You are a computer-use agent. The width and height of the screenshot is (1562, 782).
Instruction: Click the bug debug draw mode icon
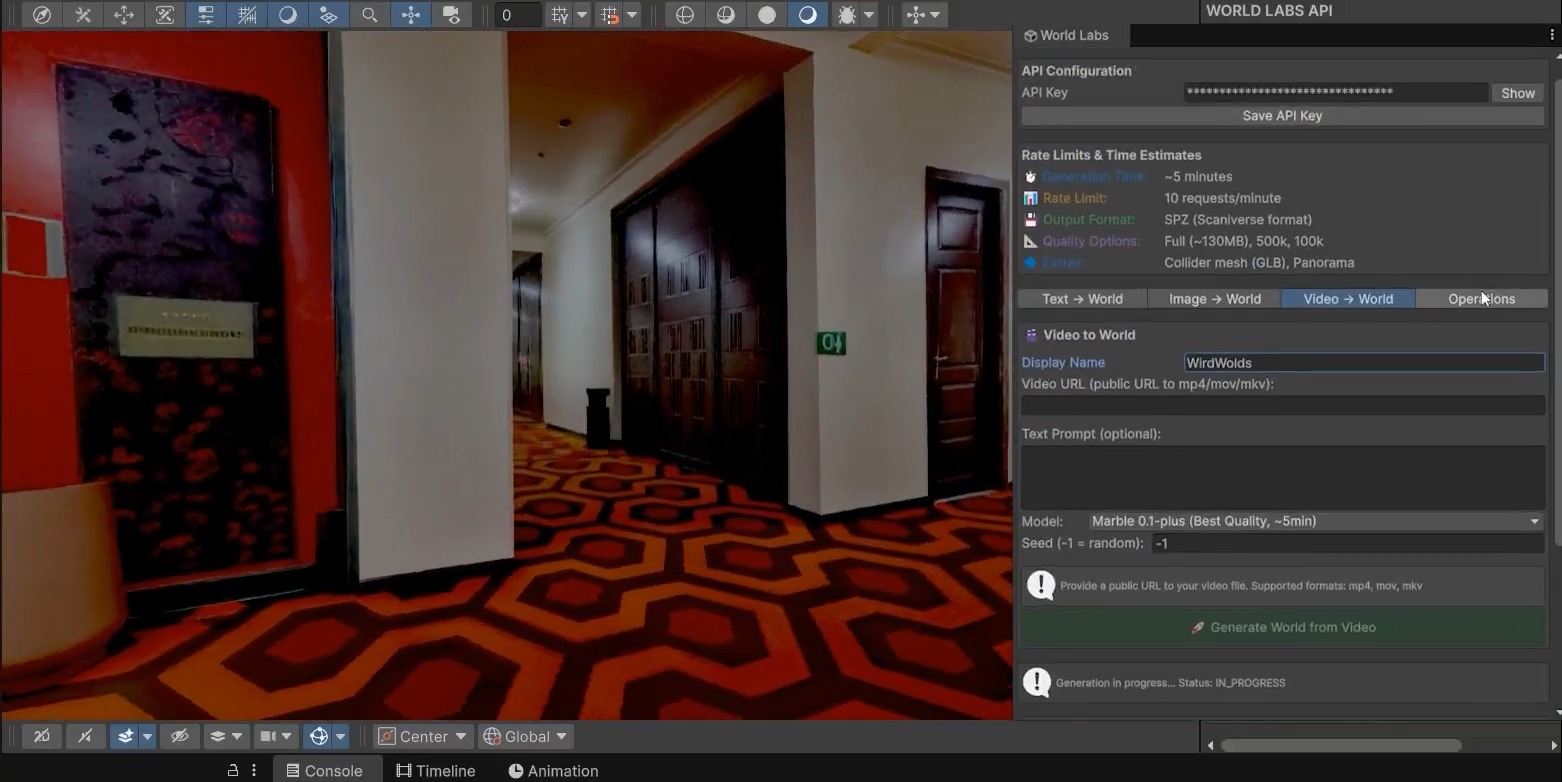point(847,15)
